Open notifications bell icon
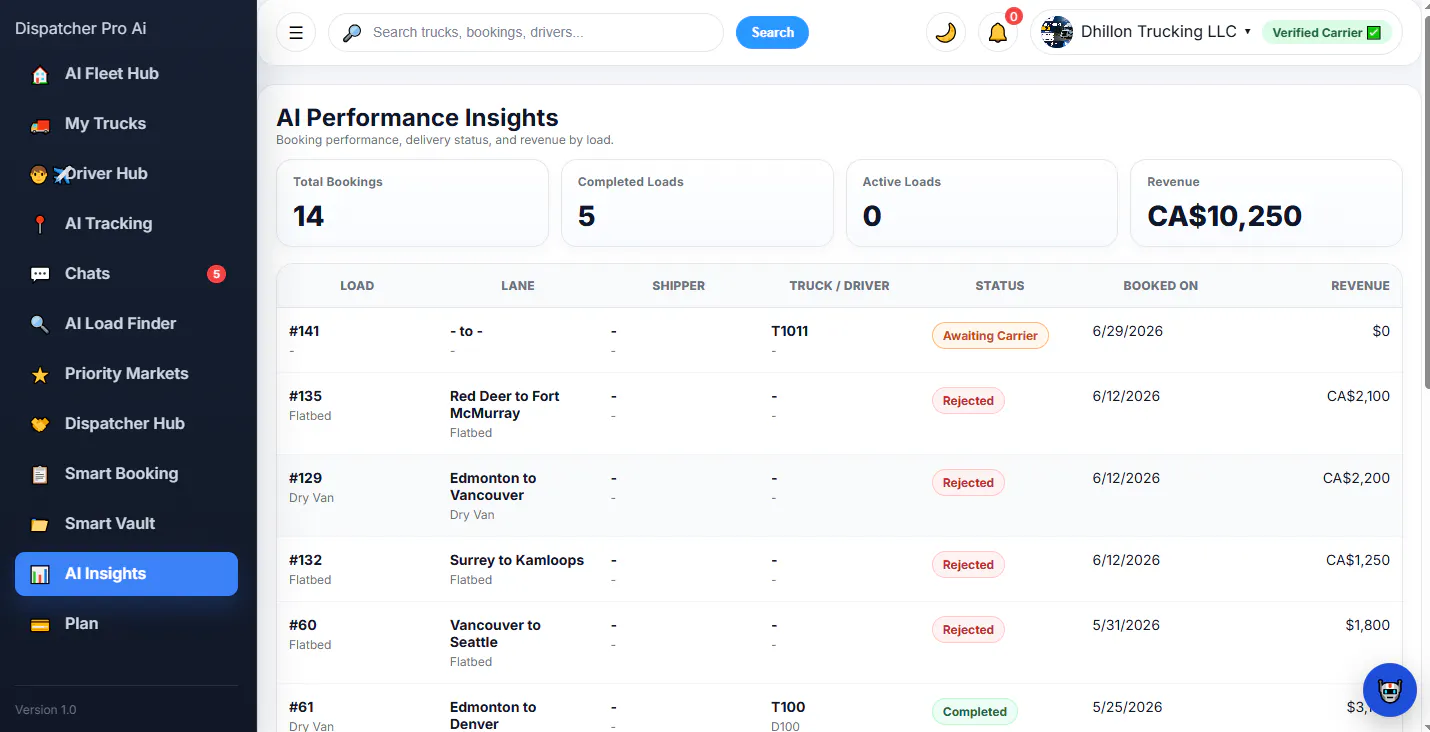This screenshot has width=1430, height=732. 997,32
